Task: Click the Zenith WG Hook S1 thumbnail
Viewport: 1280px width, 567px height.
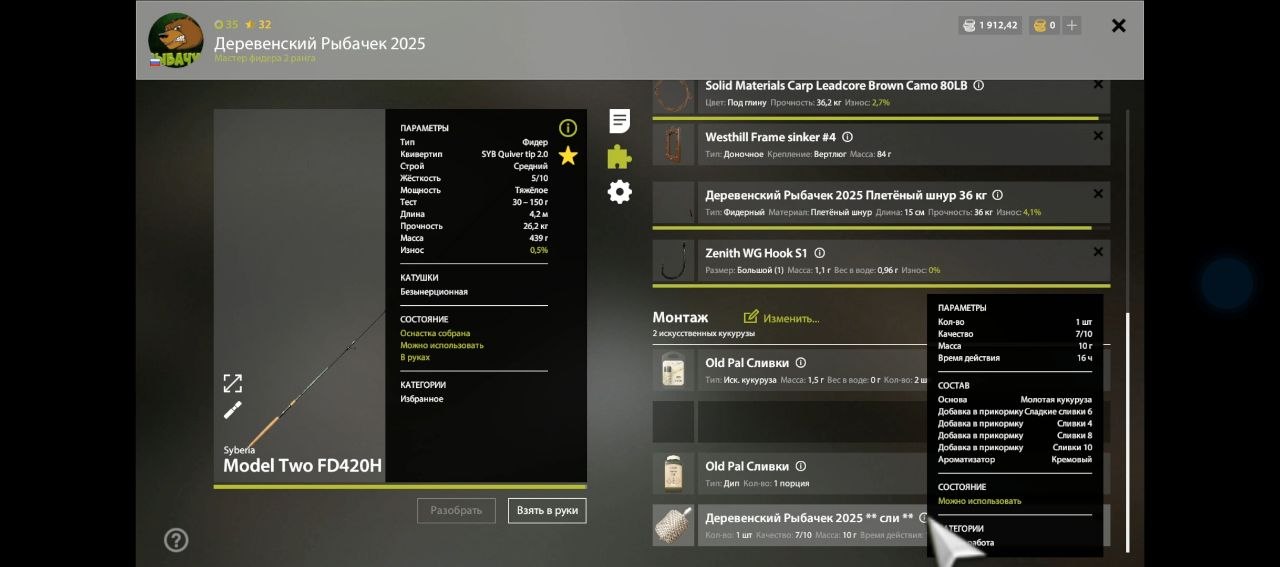Action: click(x=673, y=261)
